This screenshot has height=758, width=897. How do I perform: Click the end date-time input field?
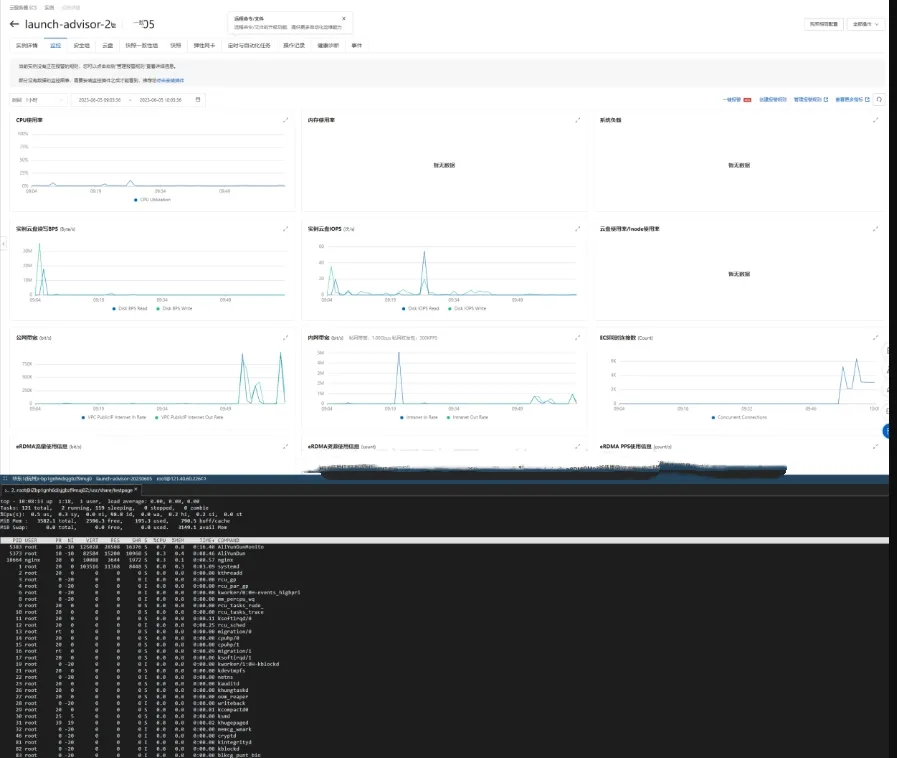(161, 100)
